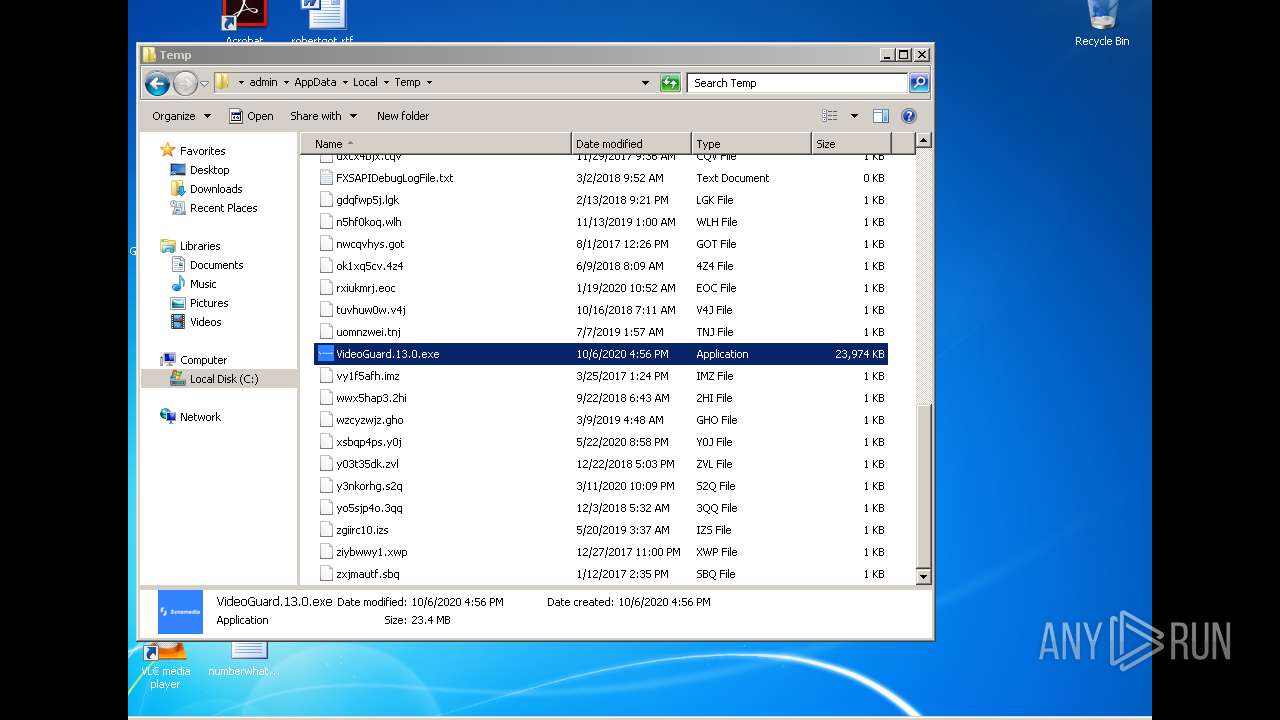Open the Organize dropdown menu

[x=181, y=116]
